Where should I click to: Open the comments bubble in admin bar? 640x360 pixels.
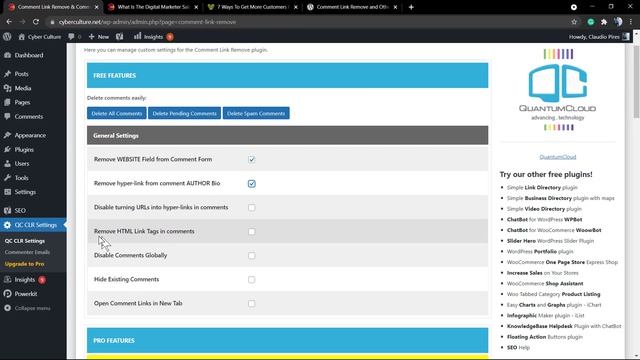pyautogui.click(x=71, y=36)
